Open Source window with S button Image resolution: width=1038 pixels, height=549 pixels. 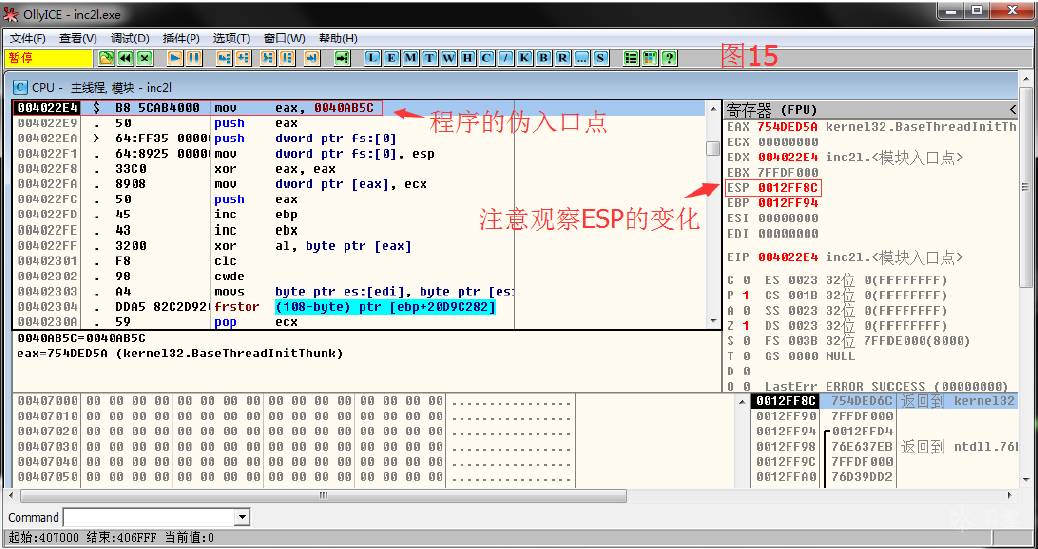click(x=600, y=58)
